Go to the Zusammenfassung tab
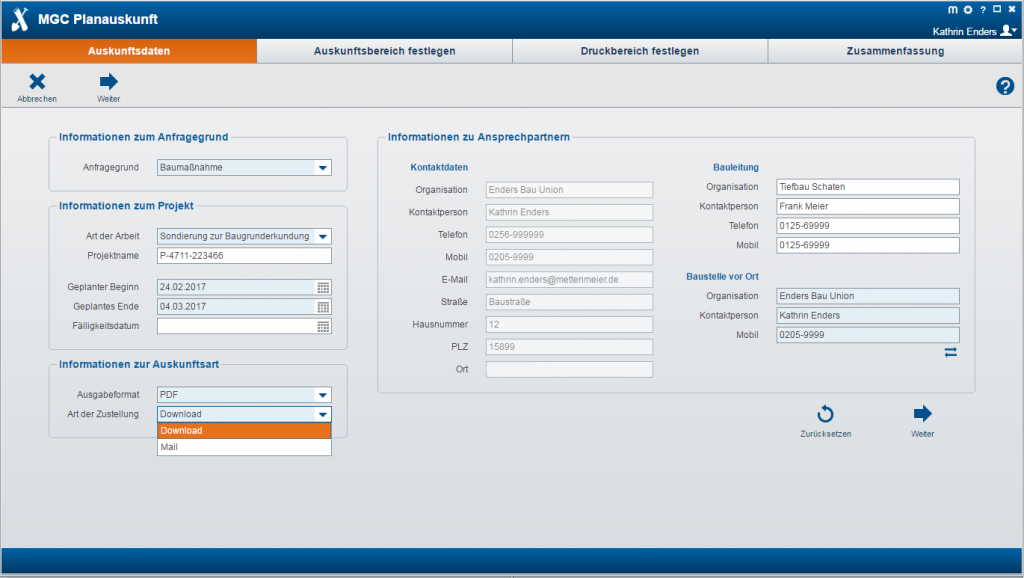Screen dimensions: 1024x578 pos(895,51)
